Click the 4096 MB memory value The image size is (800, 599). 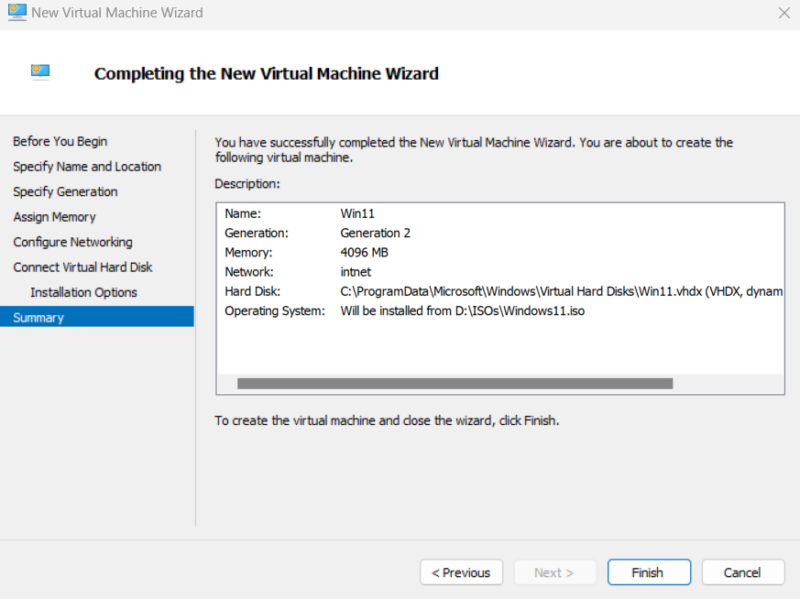tap(364, 252)
